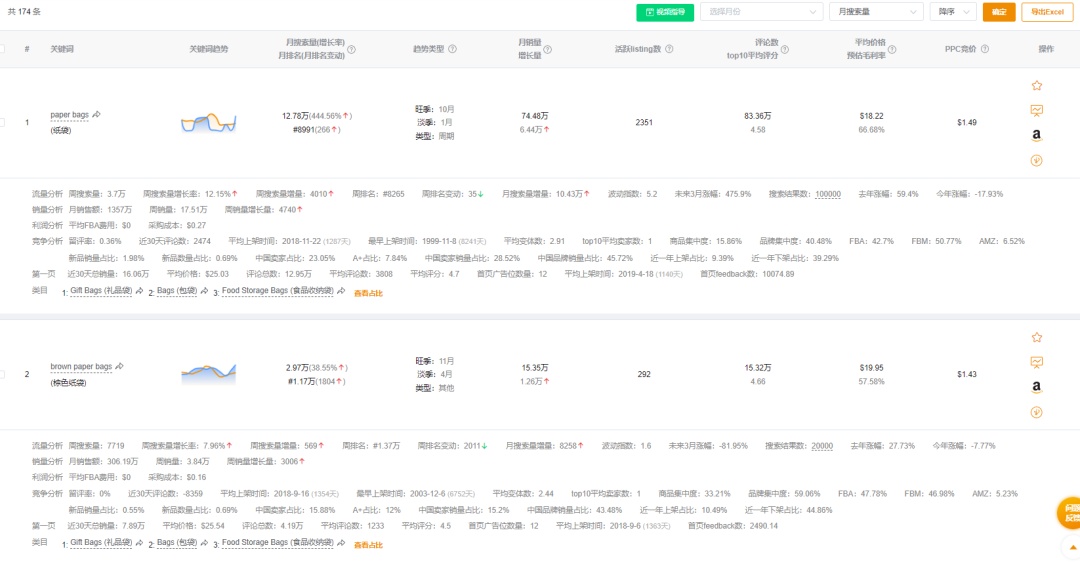Click help icon beside PPC竞价 header

(x=985, y=49)
